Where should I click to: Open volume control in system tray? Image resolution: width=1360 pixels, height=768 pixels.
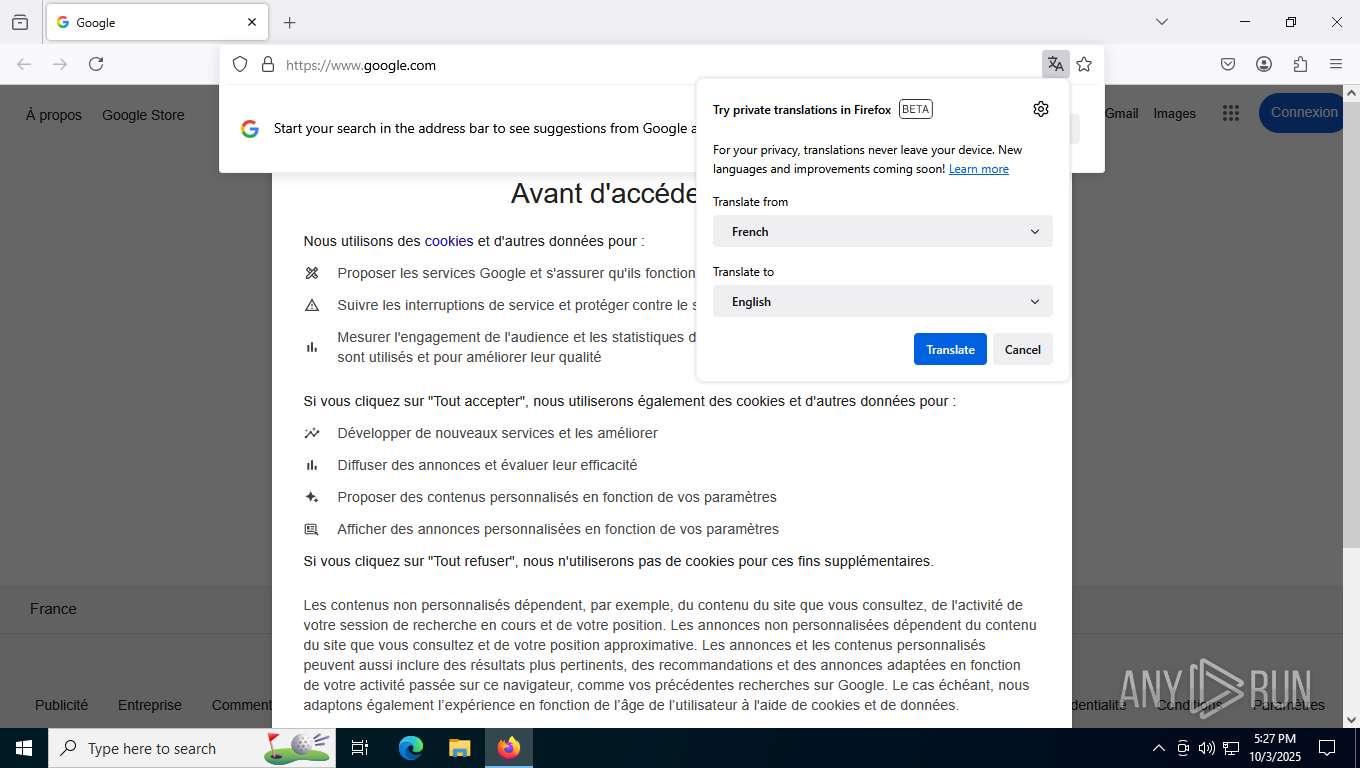coord(1207,748)
